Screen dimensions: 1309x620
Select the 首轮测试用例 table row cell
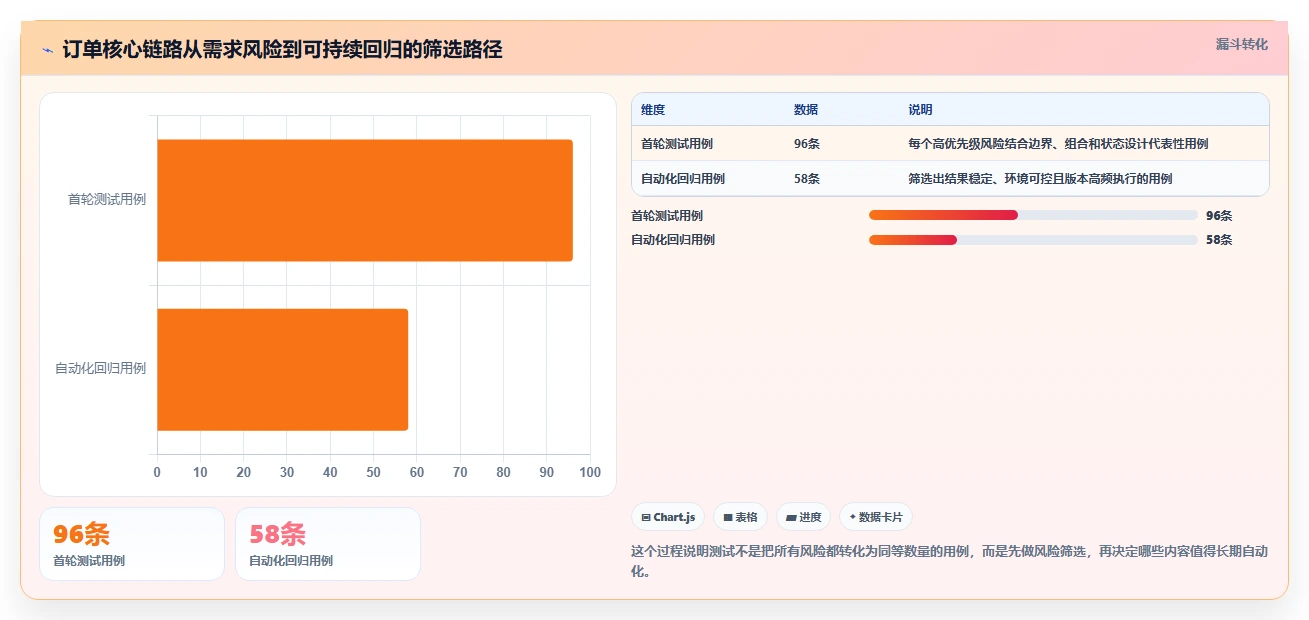coord(677,144)
